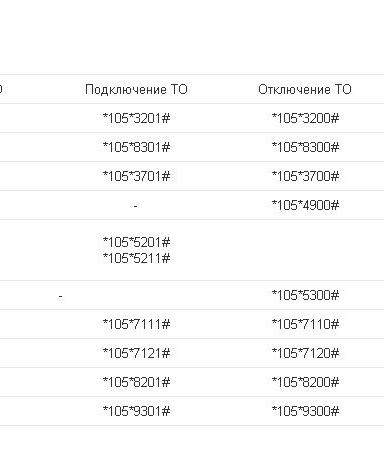Click the activation code *105*8201#

pos(137,382)
